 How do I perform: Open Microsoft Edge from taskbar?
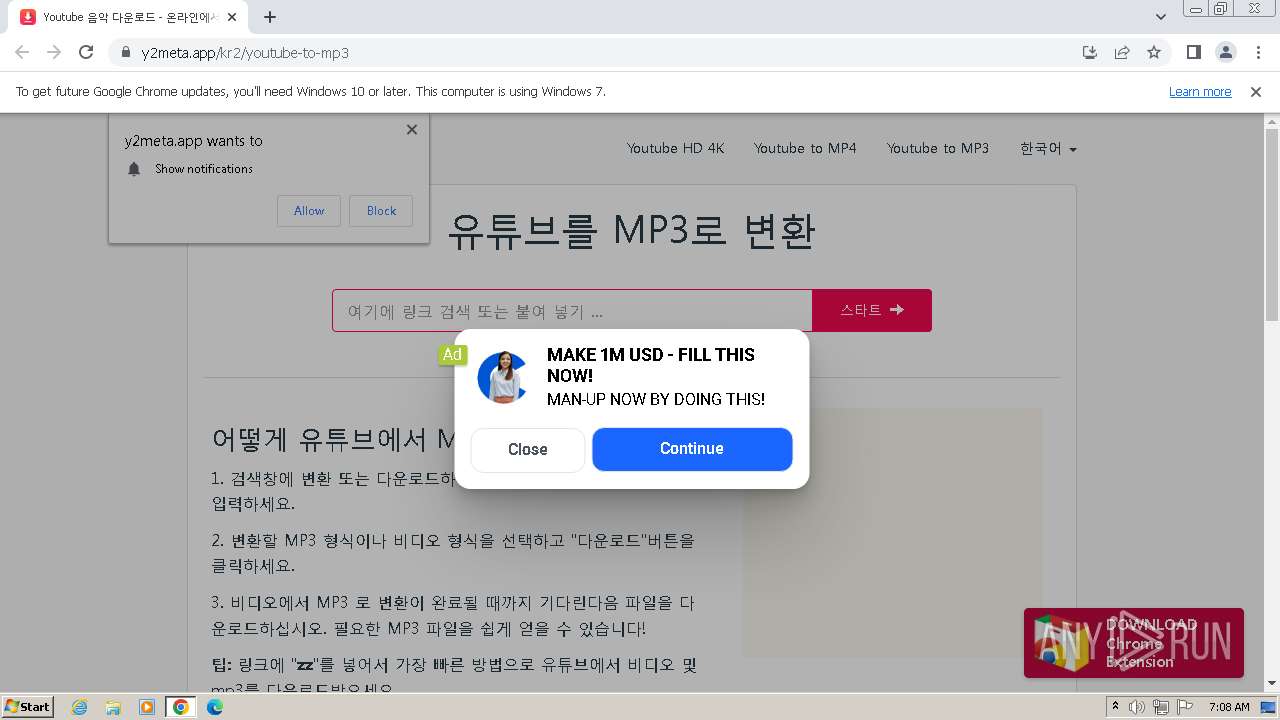click(215, 707)
